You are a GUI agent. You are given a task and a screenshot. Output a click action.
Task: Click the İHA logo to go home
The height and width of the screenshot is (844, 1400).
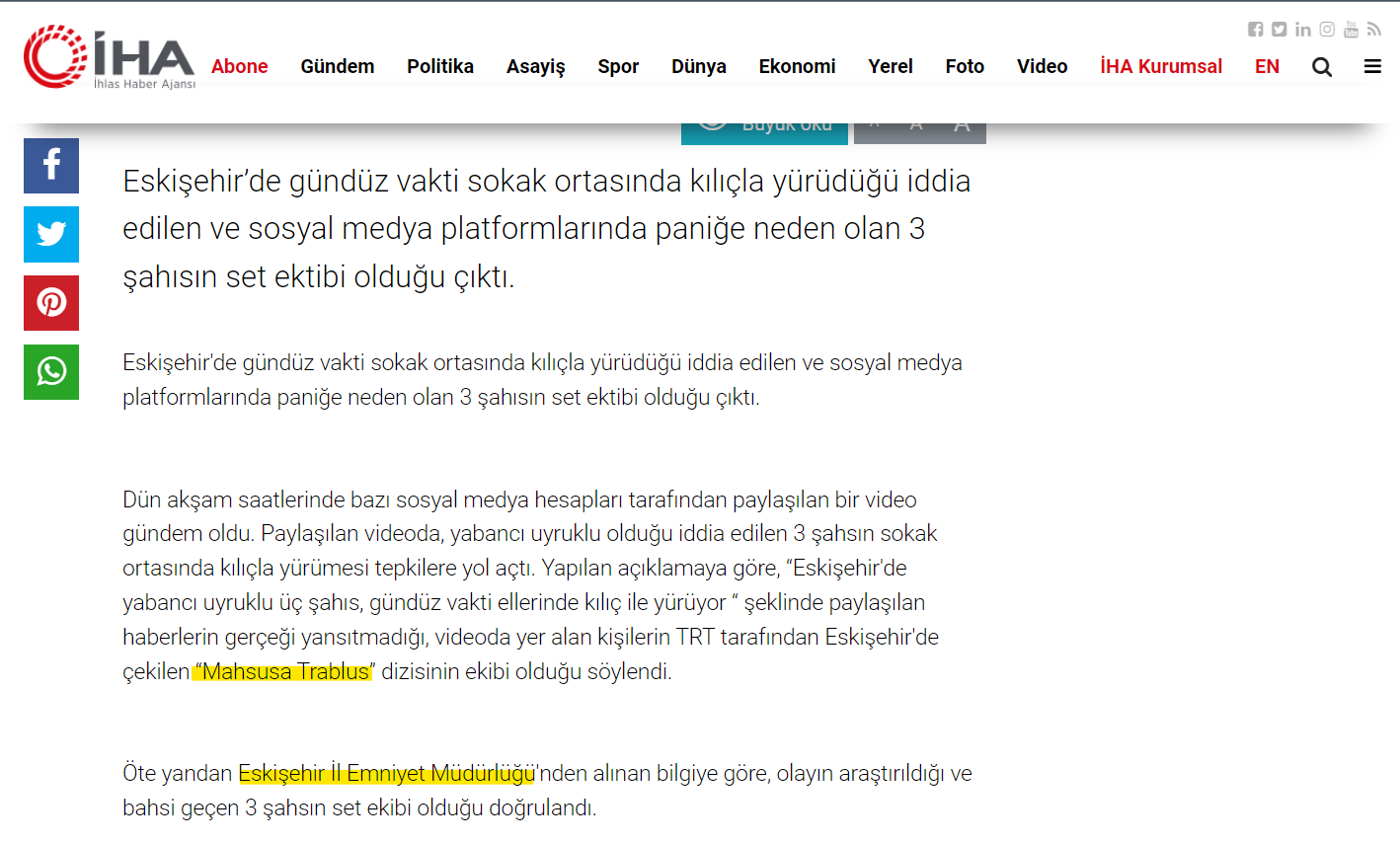pyautogui.click(x=109, y=57)
